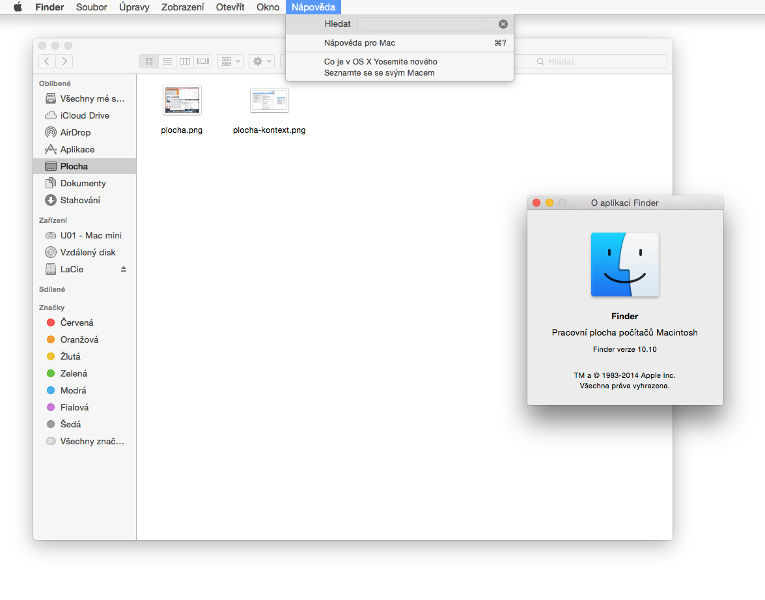
Task: Minimize the O aplikaci Finder window
Action: (549, 203)
